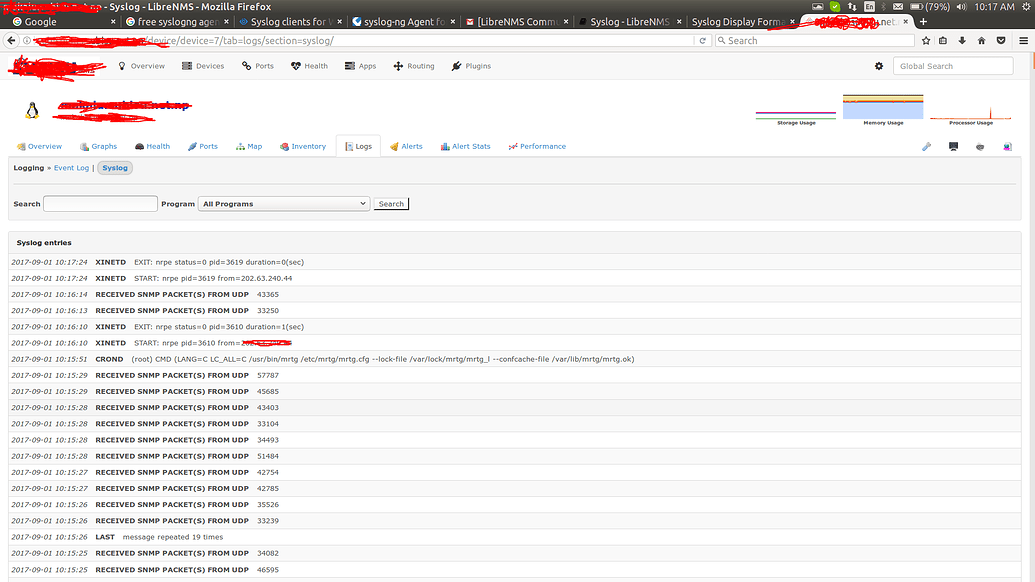Open the Storage Usage mini graph
The image size is (1035, 582).
(x=795, y=105)
